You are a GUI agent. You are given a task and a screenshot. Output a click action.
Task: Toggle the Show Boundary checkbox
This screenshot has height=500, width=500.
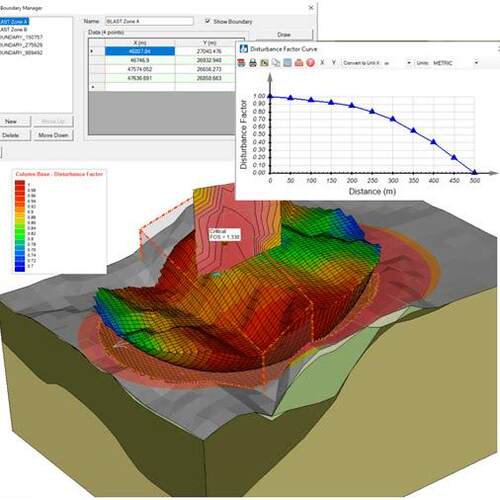pos(207,21)
